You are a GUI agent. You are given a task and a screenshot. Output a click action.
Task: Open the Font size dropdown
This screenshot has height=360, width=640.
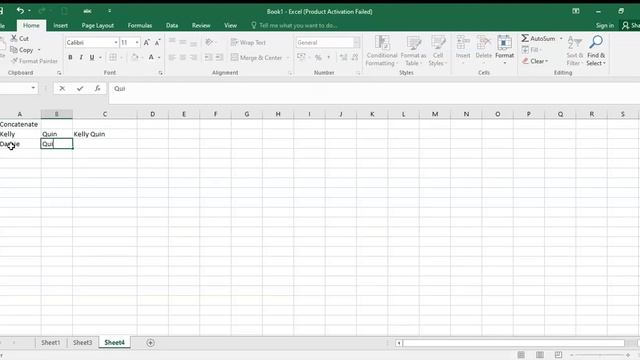[137, 42]
